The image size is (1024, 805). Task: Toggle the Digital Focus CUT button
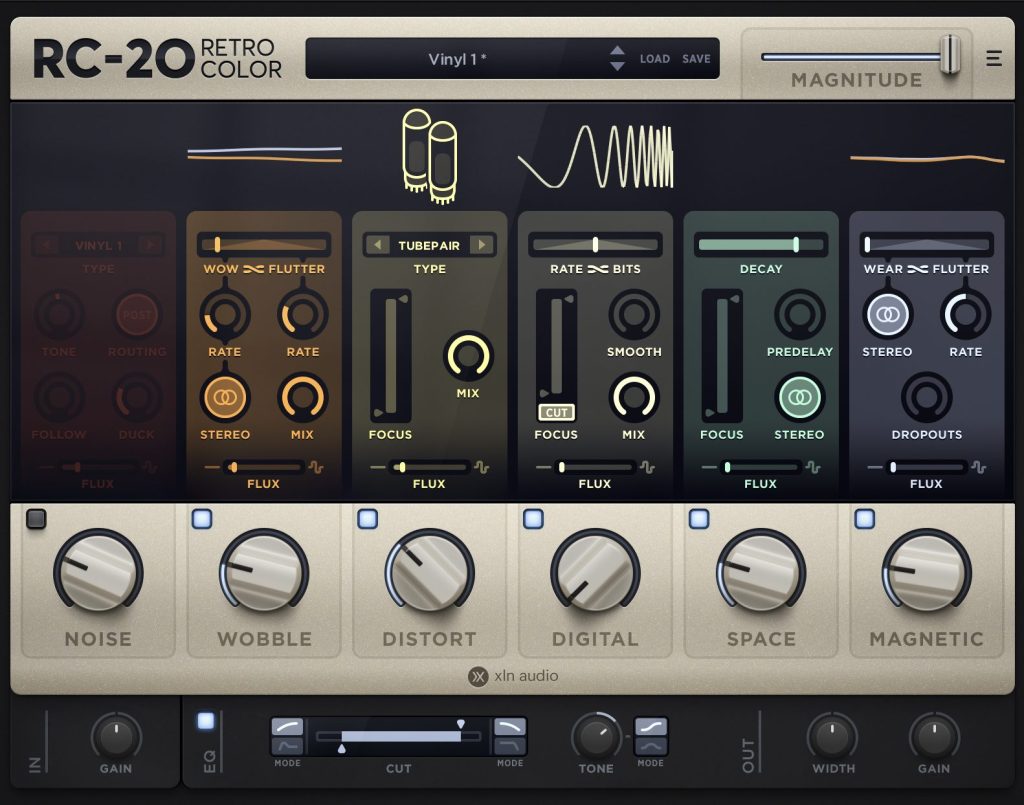click(x=556, y=413)
